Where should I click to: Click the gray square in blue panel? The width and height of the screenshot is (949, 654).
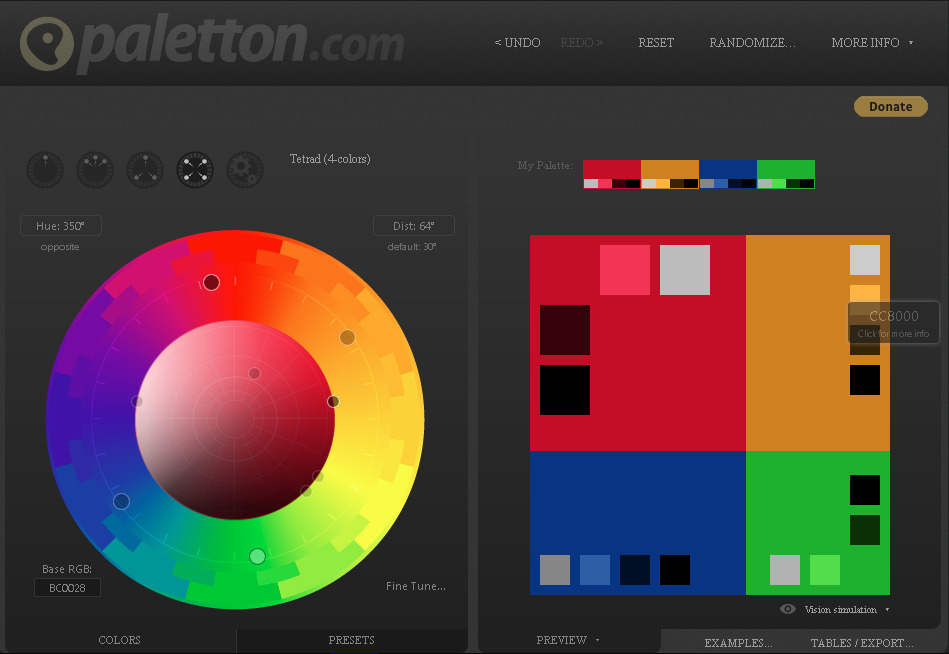555,570
